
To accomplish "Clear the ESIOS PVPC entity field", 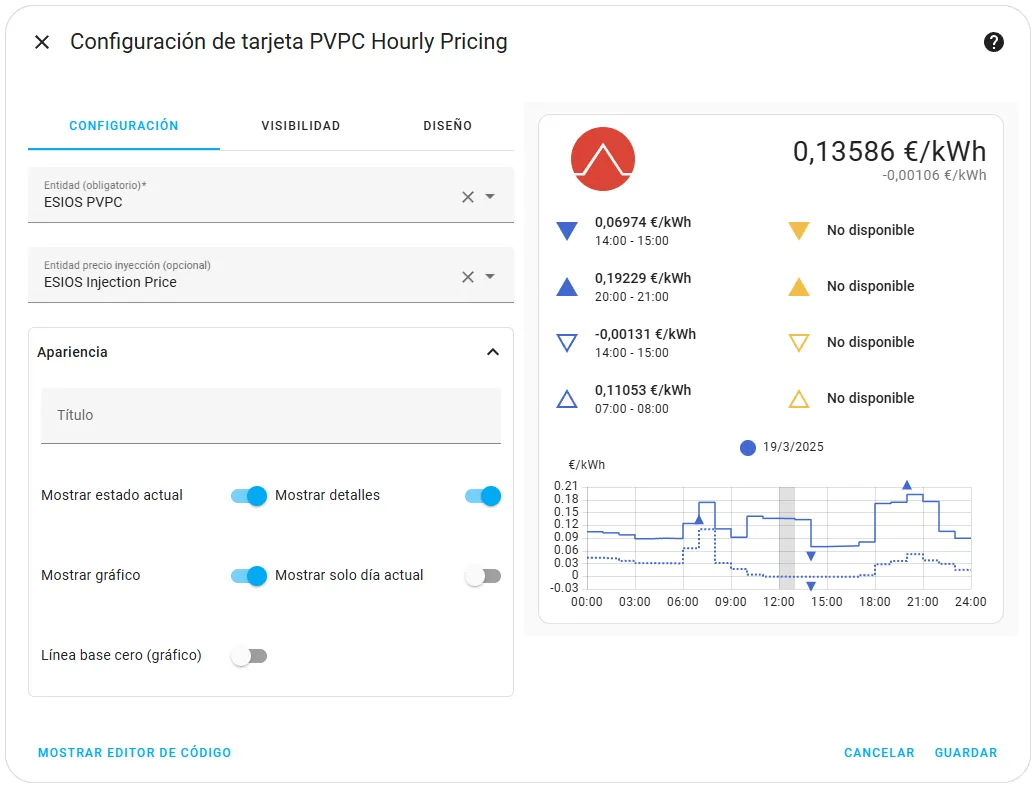I will pos(468,197).
